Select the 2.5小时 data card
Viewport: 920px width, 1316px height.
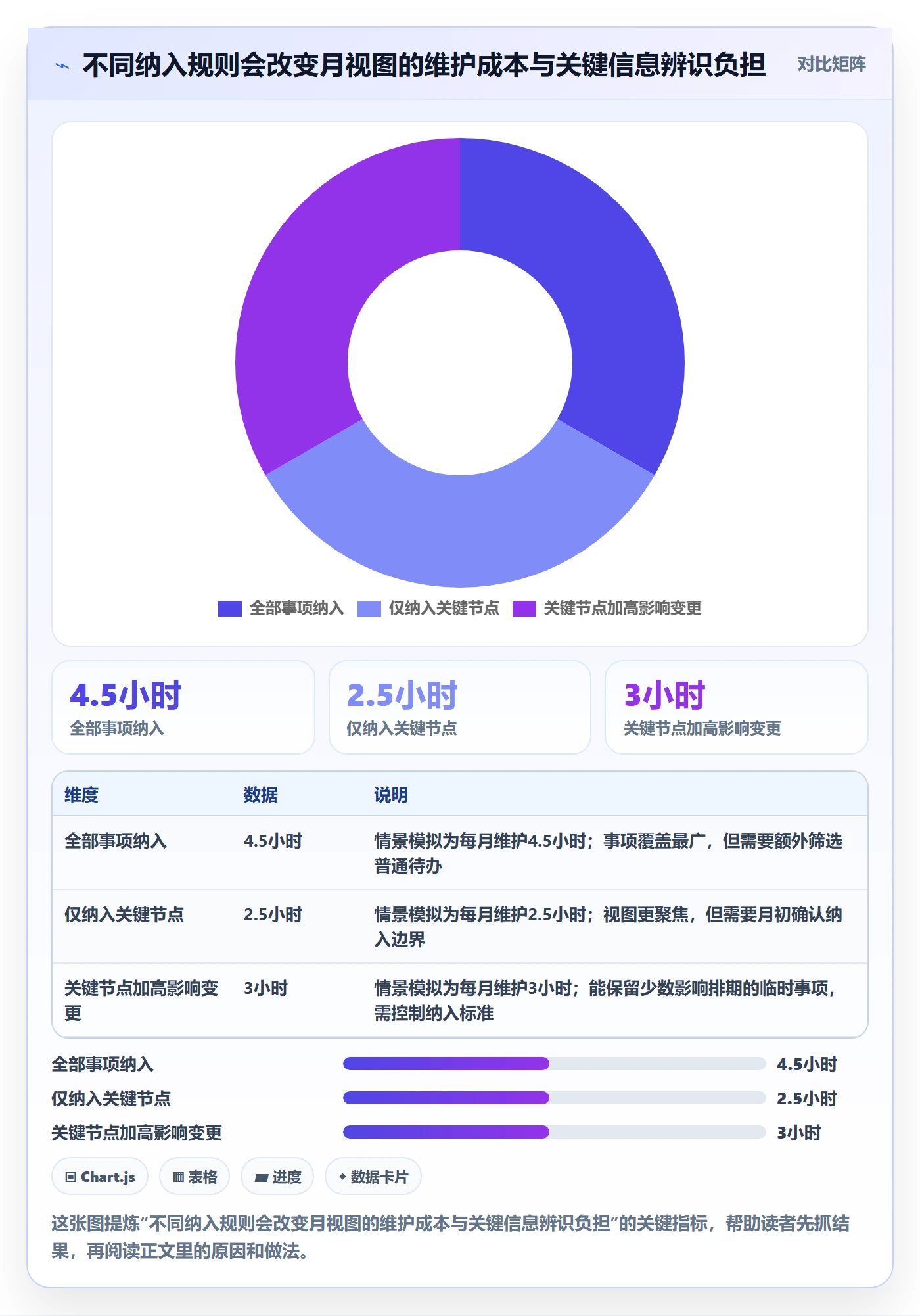460,707
